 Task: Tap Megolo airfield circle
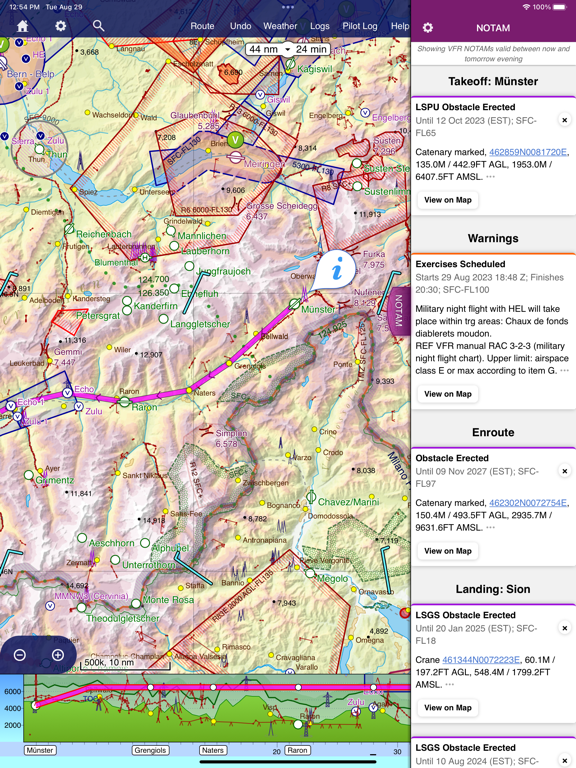point(310,573)
